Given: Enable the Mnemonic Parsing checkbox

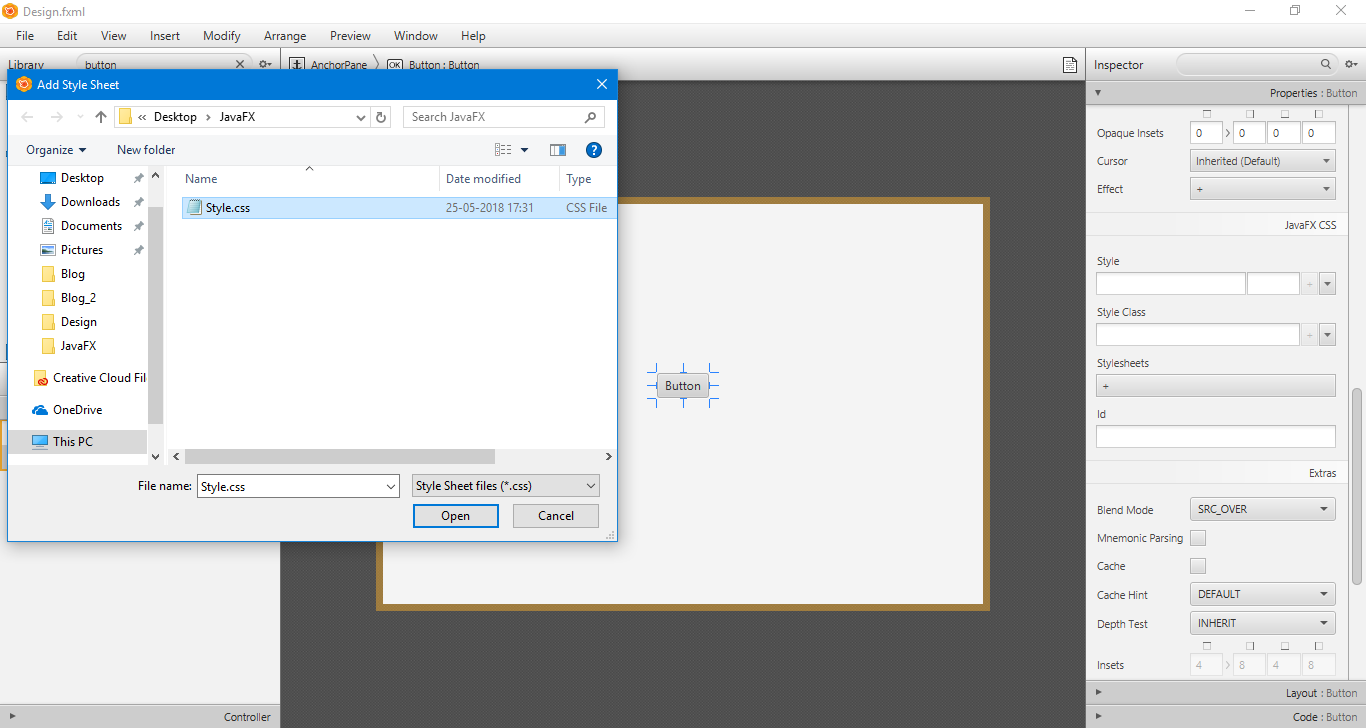Looking at the screenshot, I should (x=1197, y=537).
